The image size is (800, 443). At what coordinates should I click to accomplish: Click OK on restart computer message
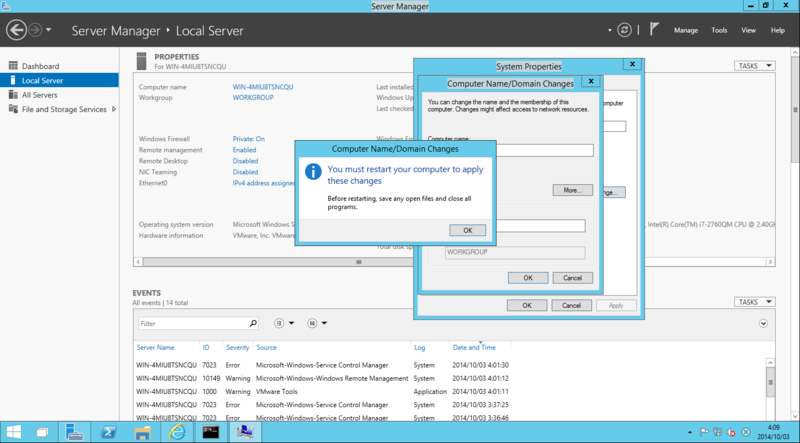467,230
